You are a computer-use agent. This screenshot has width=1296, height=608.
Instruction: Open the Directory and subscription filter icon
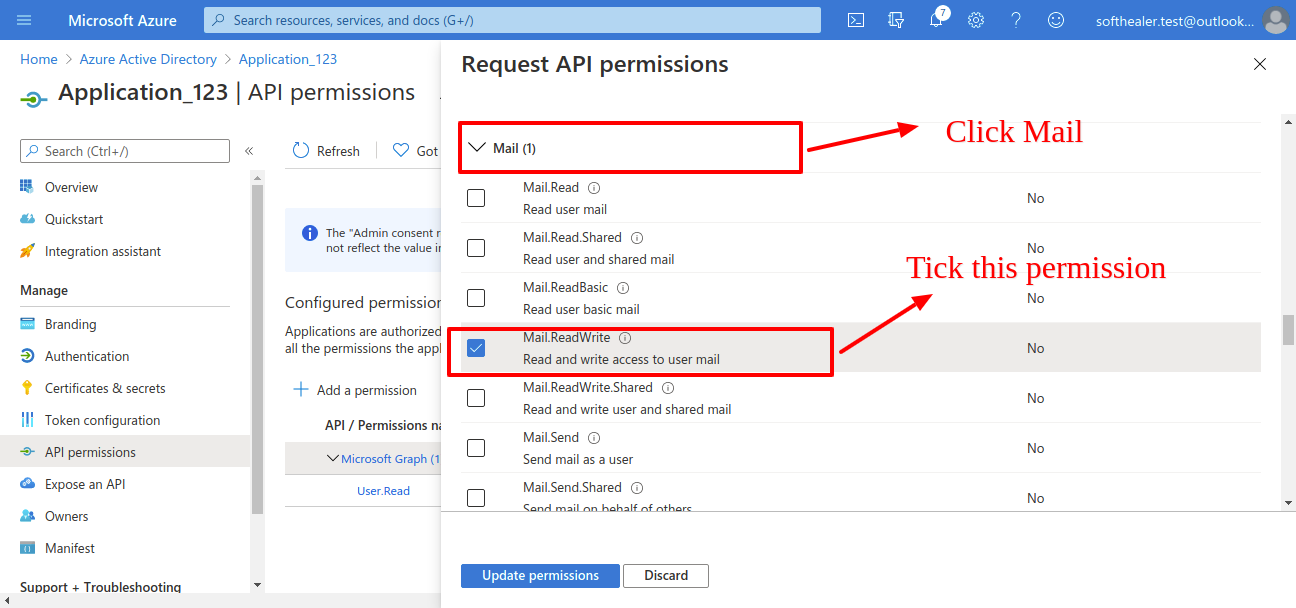pos(896,20)
